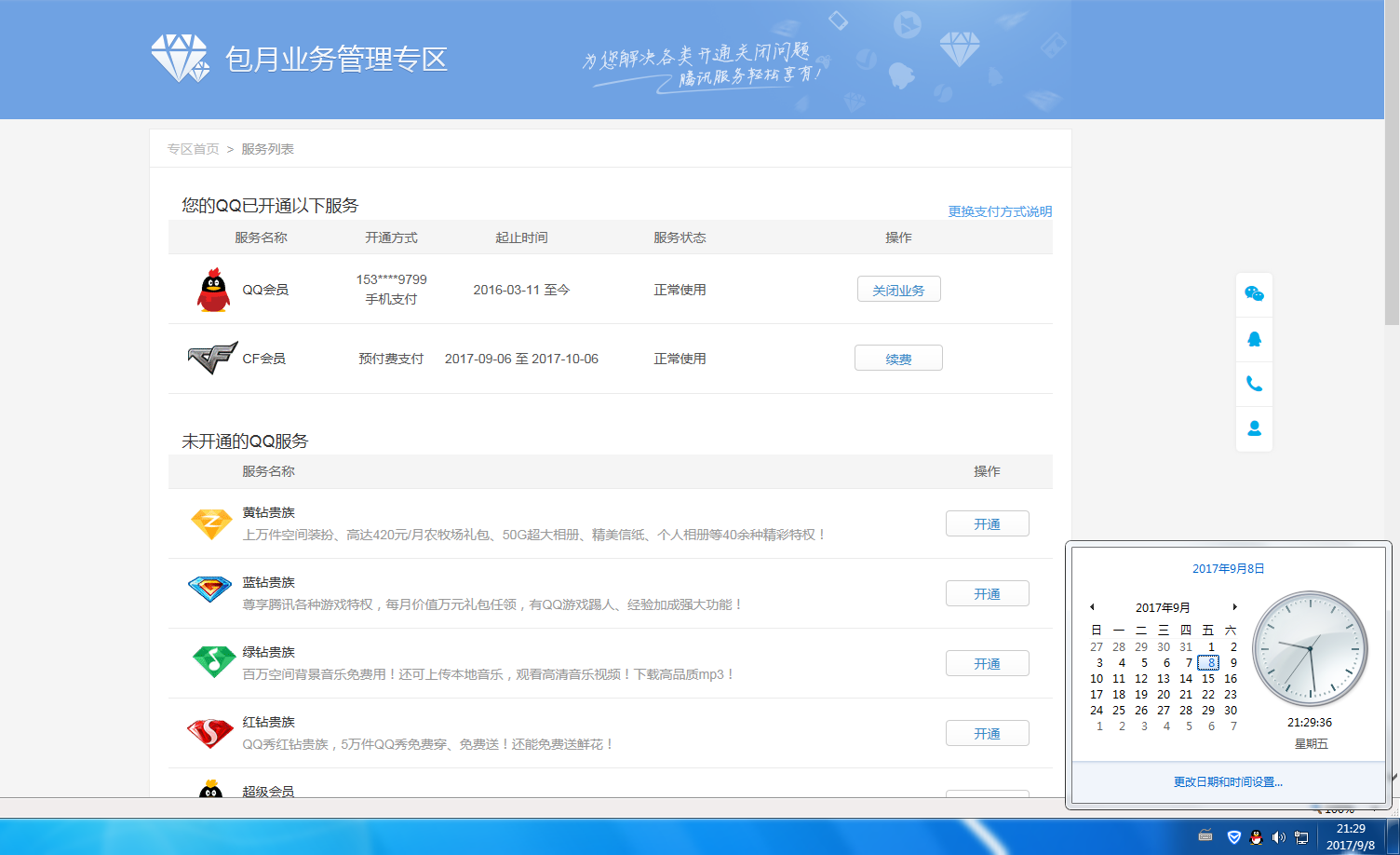Image resolution: width=1400 pixels, height=855 pixels.
Task: Click the 黄钻贵族 yellow diamond icon
Action: click(211, 523)
